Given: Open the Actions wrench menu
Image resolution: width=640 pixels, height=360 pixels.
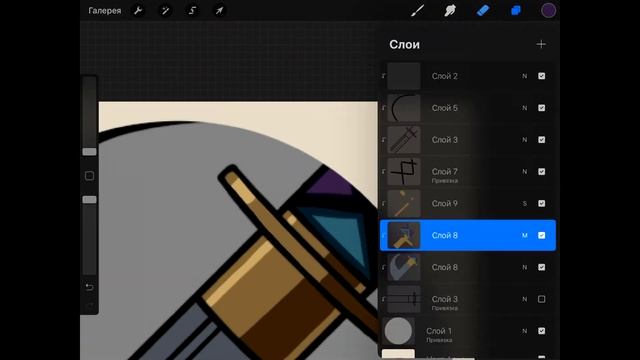Looking at the screenshot, I should point(138,11).
